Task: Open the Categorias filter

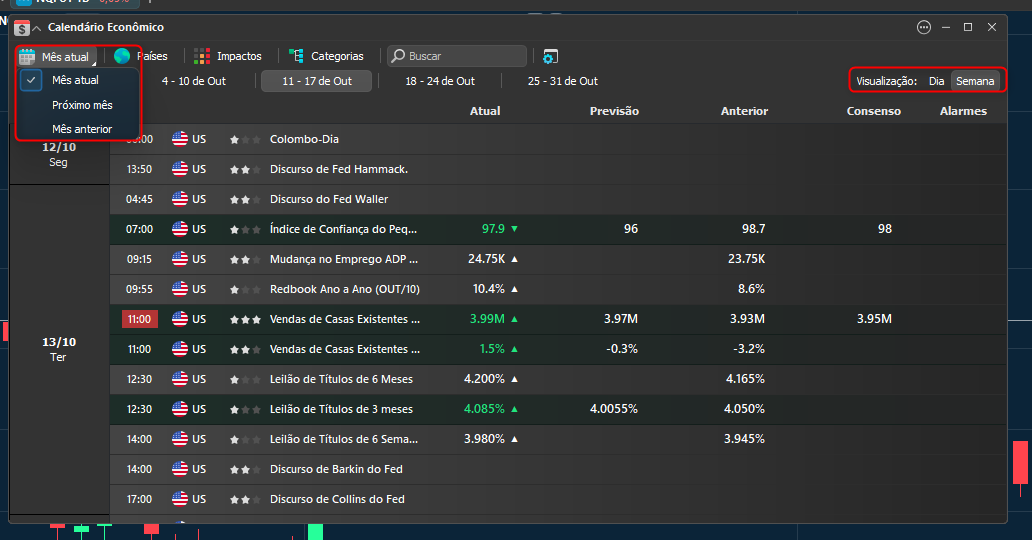Action: (x=326, y=56)
